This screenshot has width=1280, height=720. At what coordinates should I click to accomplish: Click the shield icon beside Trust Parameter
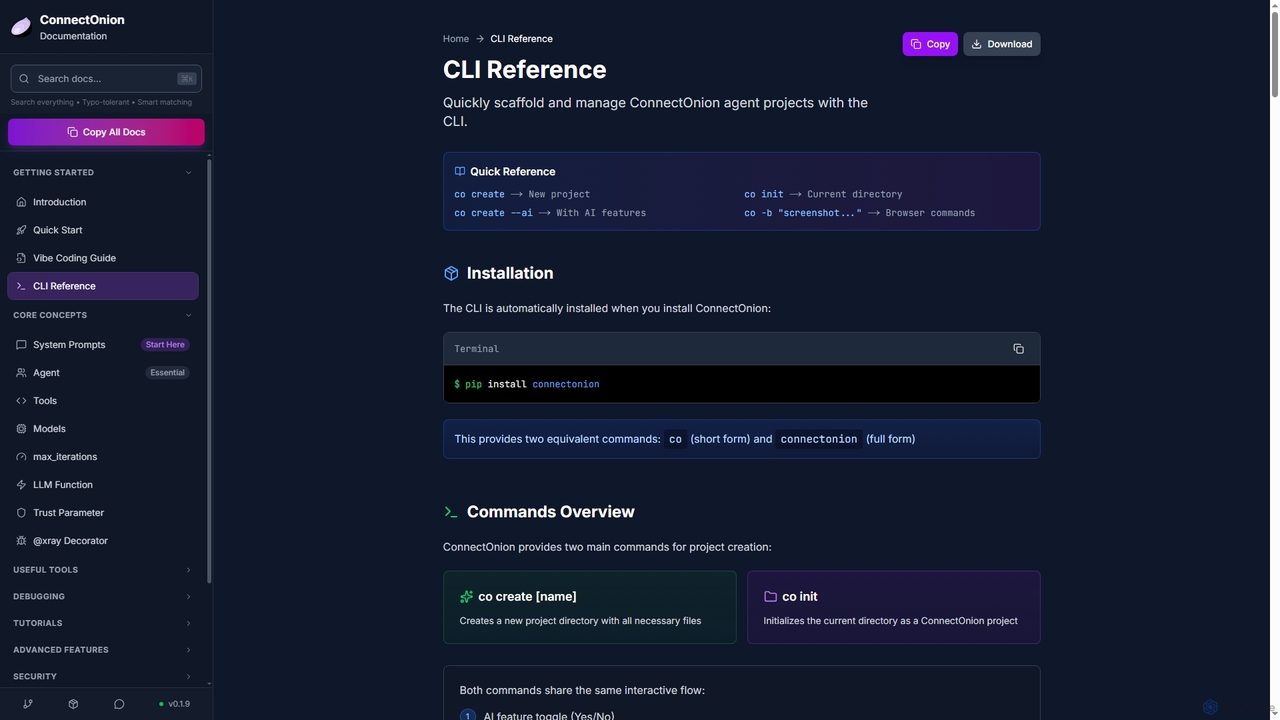pos(21,513)
